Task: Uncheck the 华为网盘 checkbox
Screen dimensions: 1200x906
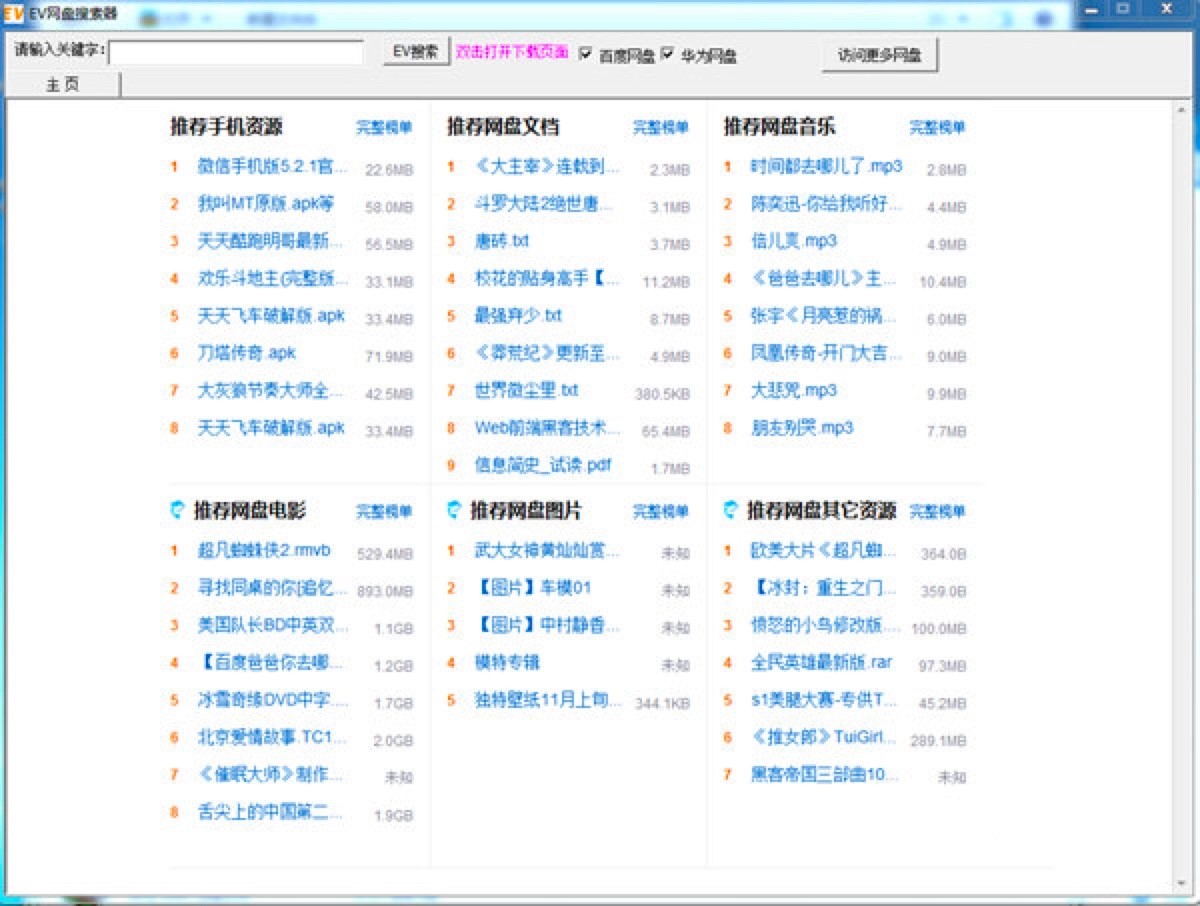Action: (x=668, y=53)
